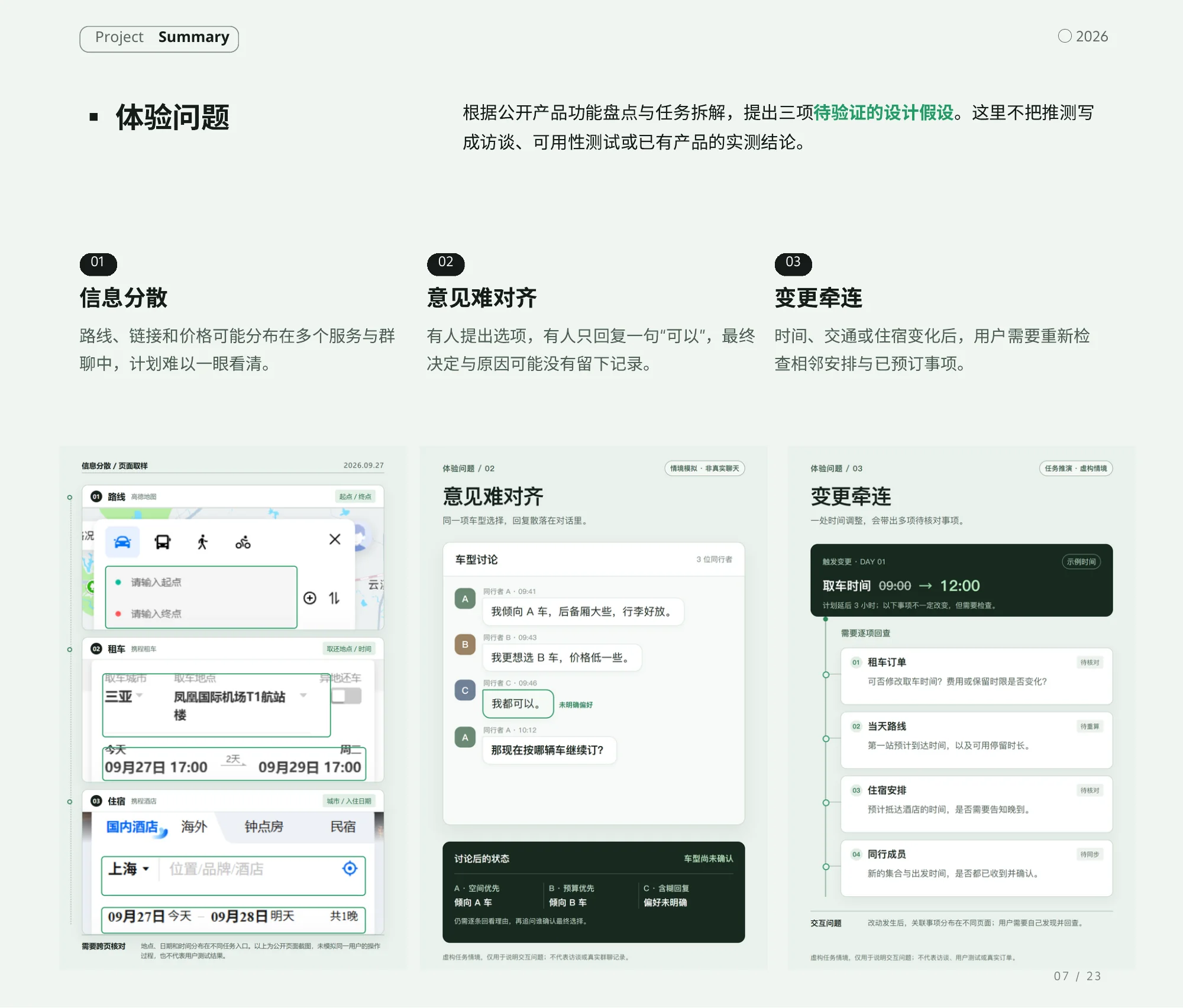Toggle the 异地还车 switch

point(347,696)
